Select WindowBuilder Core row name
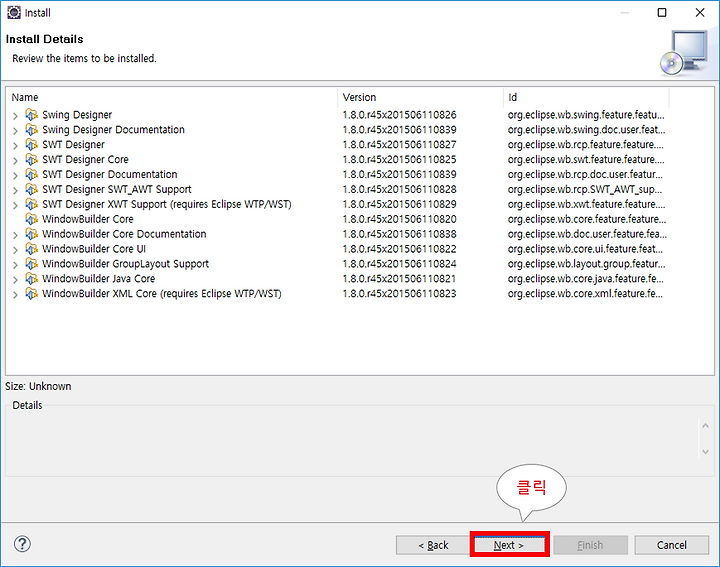Screen dimensions: 720x567 (x=88, y=219)
